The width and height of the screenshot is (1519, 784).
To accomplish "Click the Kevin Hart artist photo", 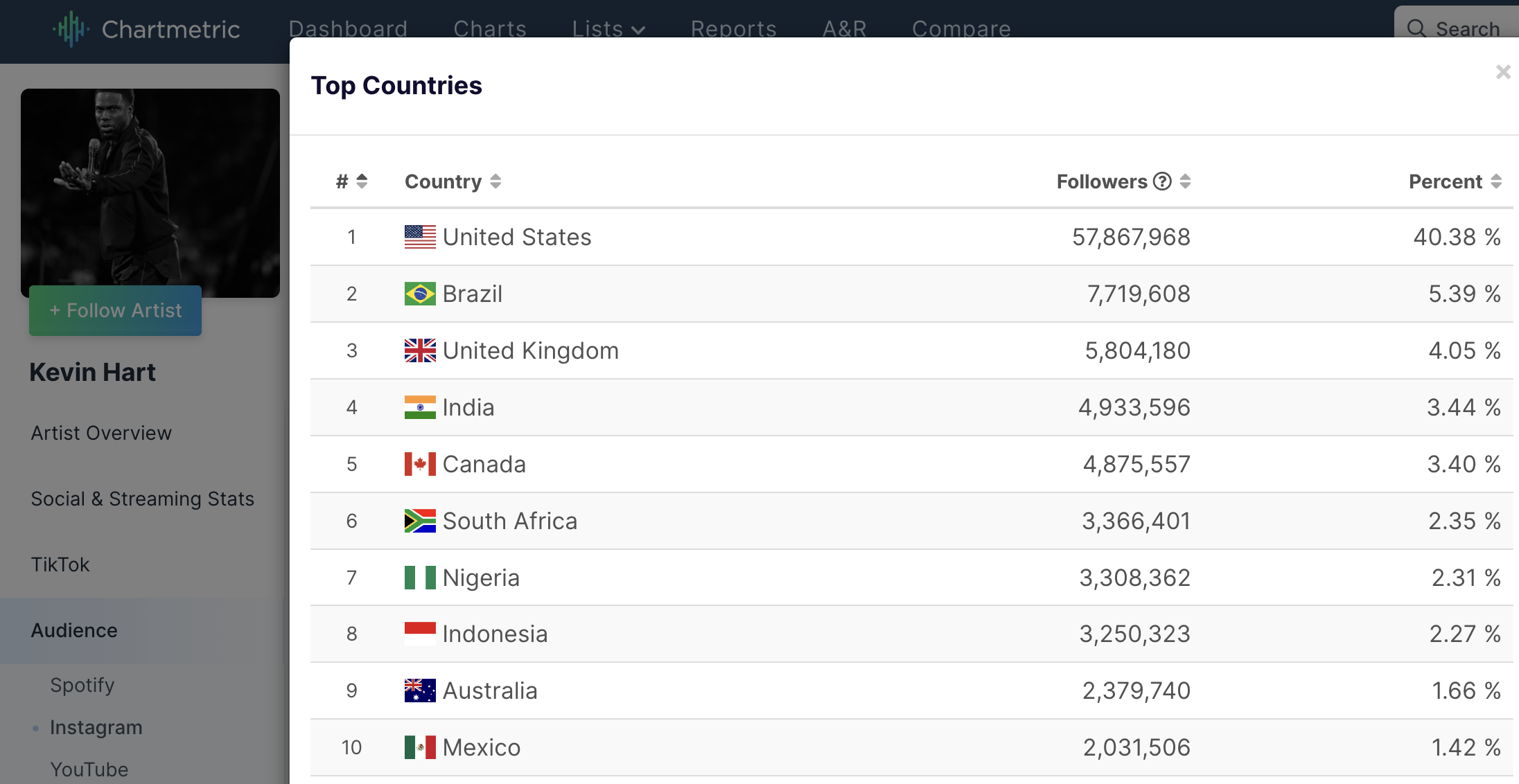I will click(x=150, y=193).
